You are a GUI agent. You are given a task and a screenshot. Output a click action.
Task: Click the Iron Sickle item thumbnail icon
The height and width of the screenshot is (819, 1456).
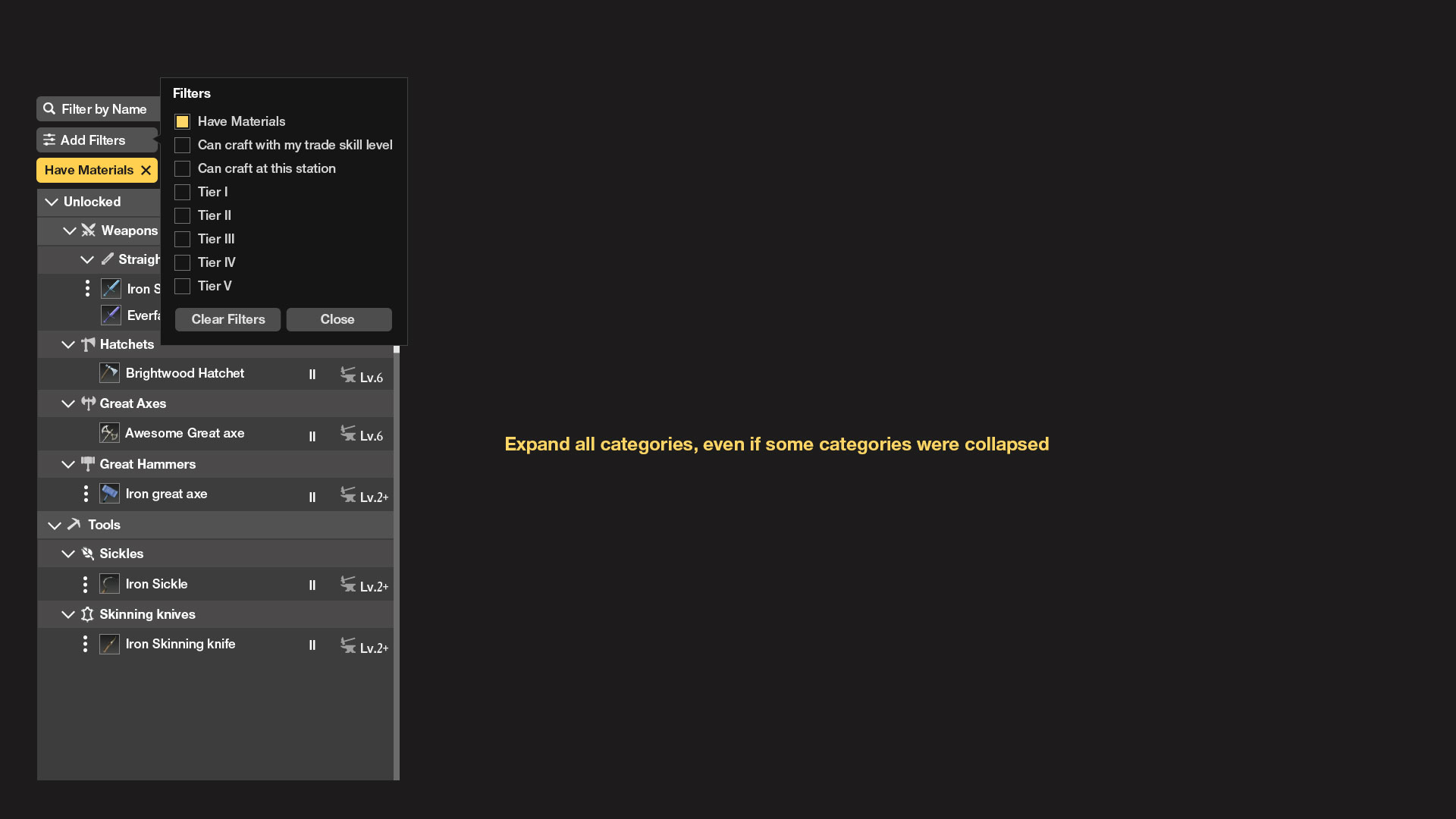click(109, 584)
